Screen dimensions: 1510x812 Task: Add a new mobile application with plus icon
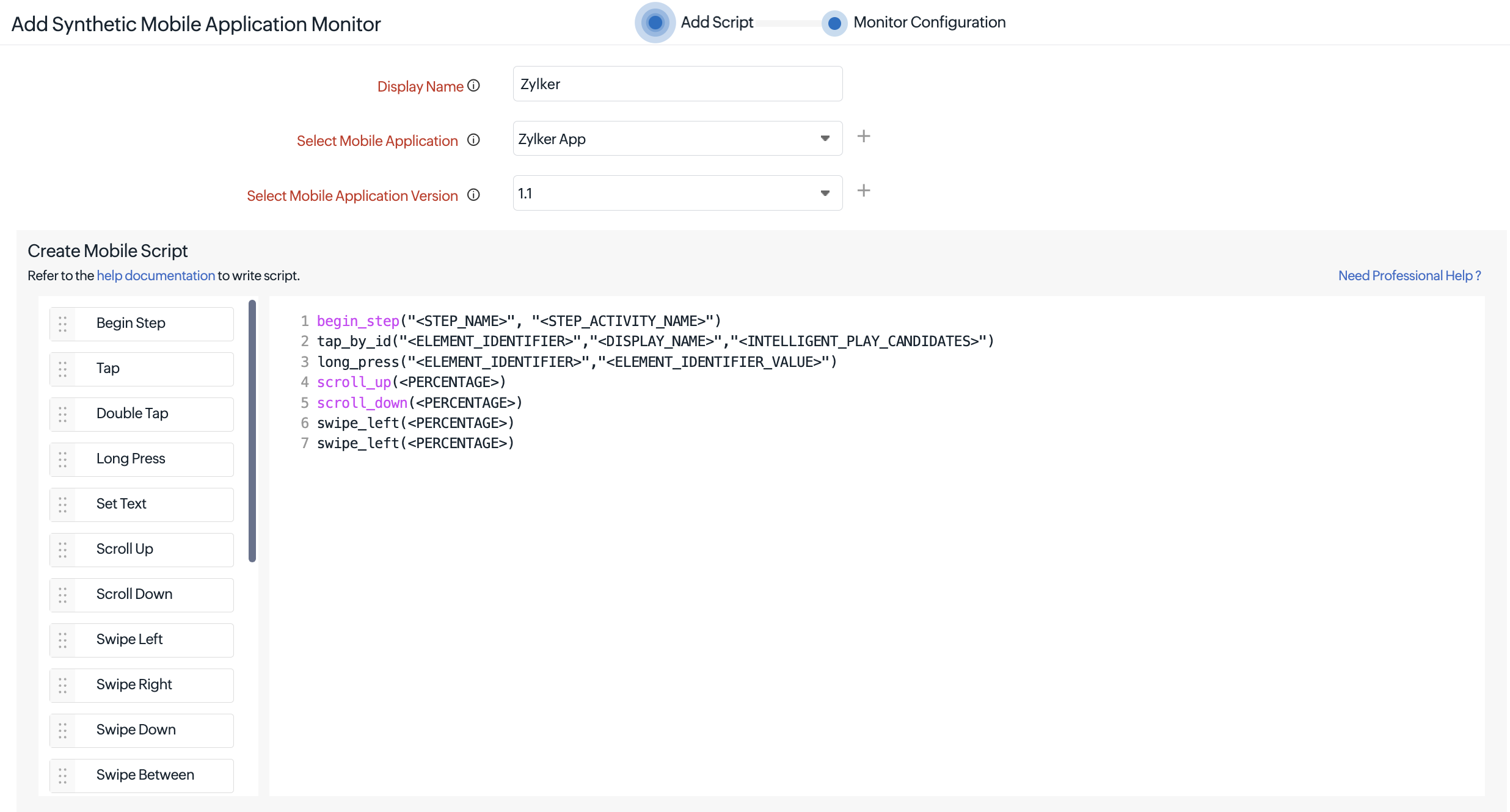(864, 136)
